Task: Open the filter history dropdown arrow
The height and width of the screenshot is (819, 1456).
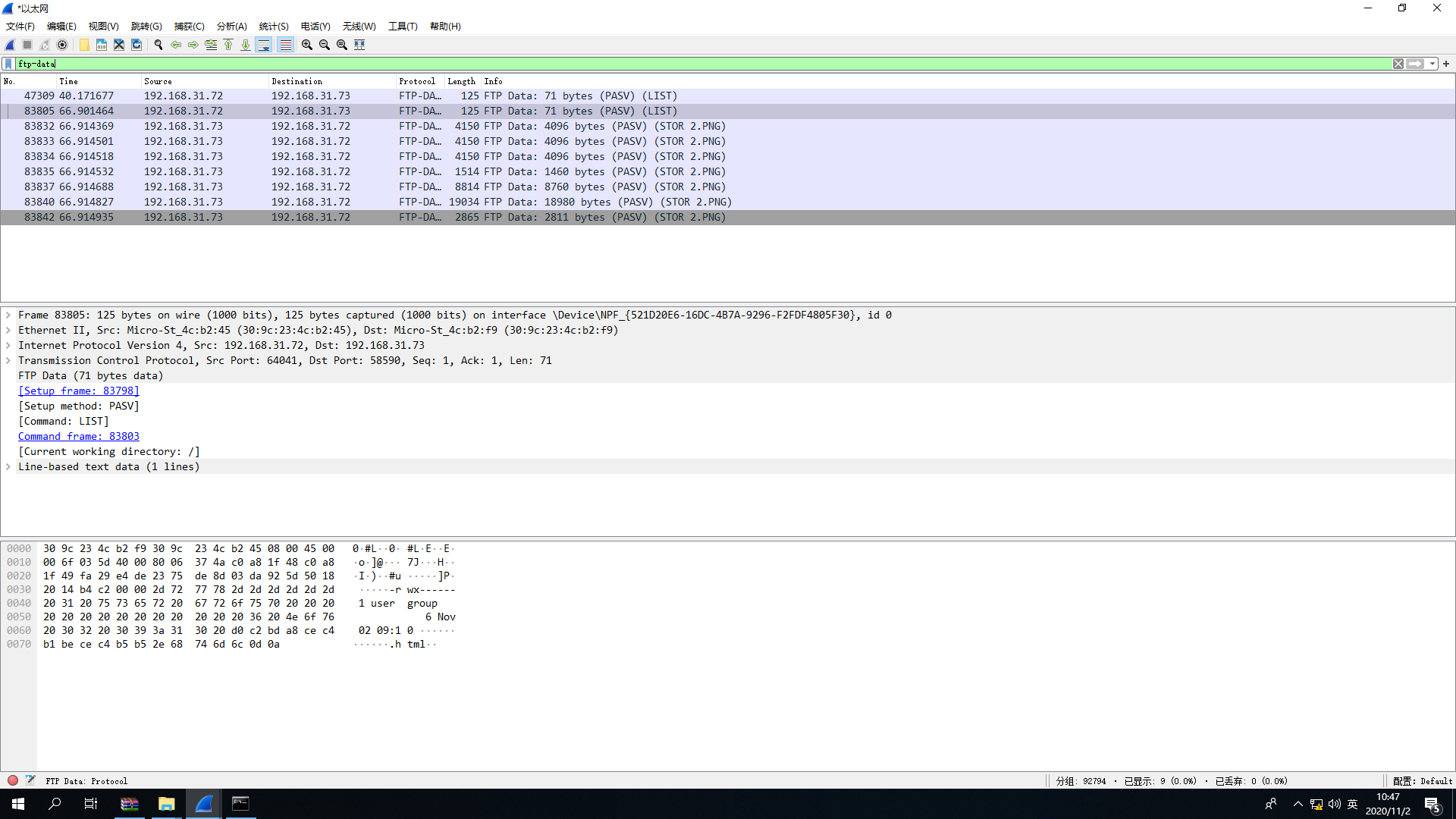Action: coord(1432,64)
